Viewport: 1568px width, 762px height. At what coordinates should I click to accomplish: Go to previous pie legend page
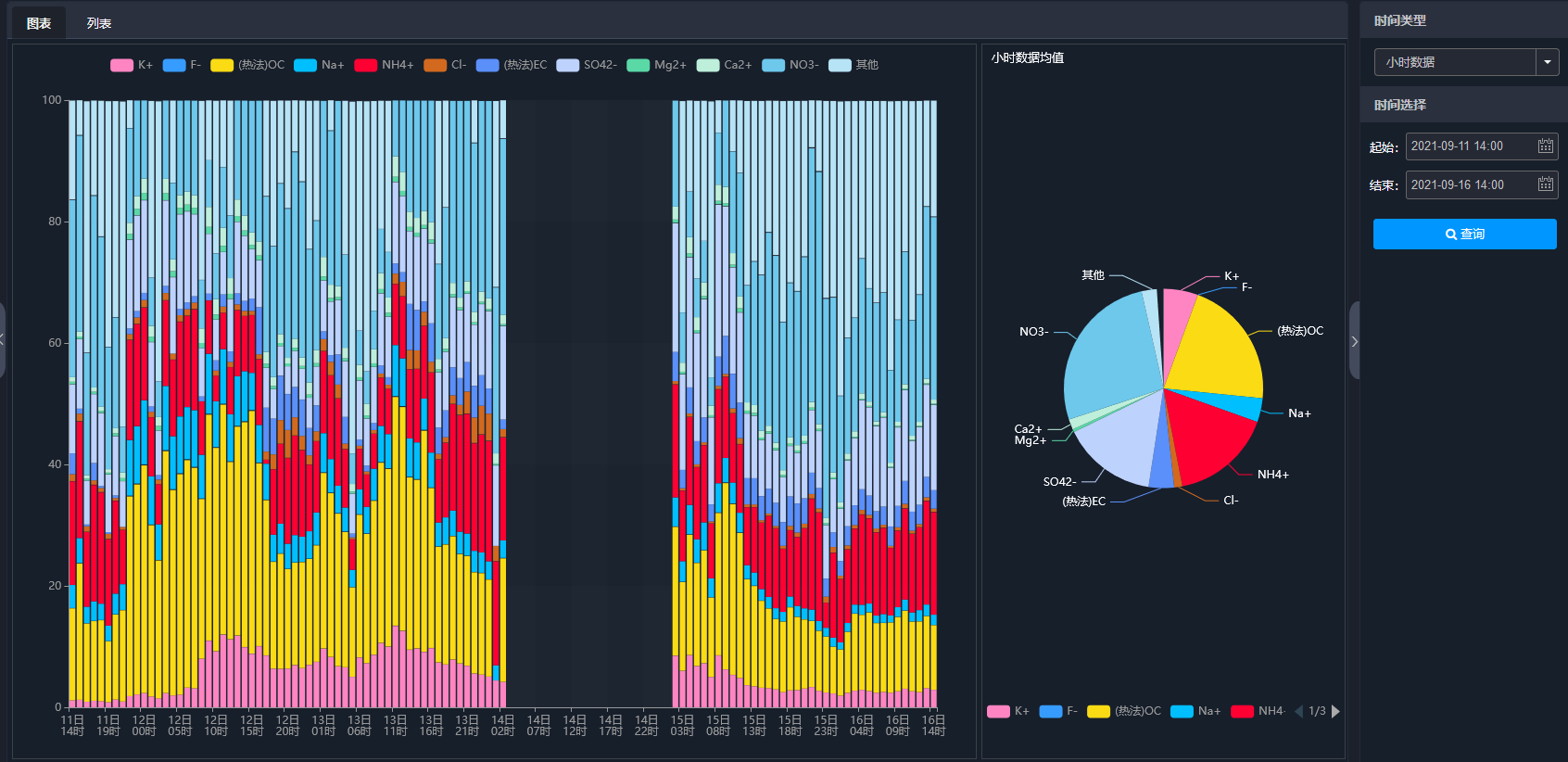1298,711
